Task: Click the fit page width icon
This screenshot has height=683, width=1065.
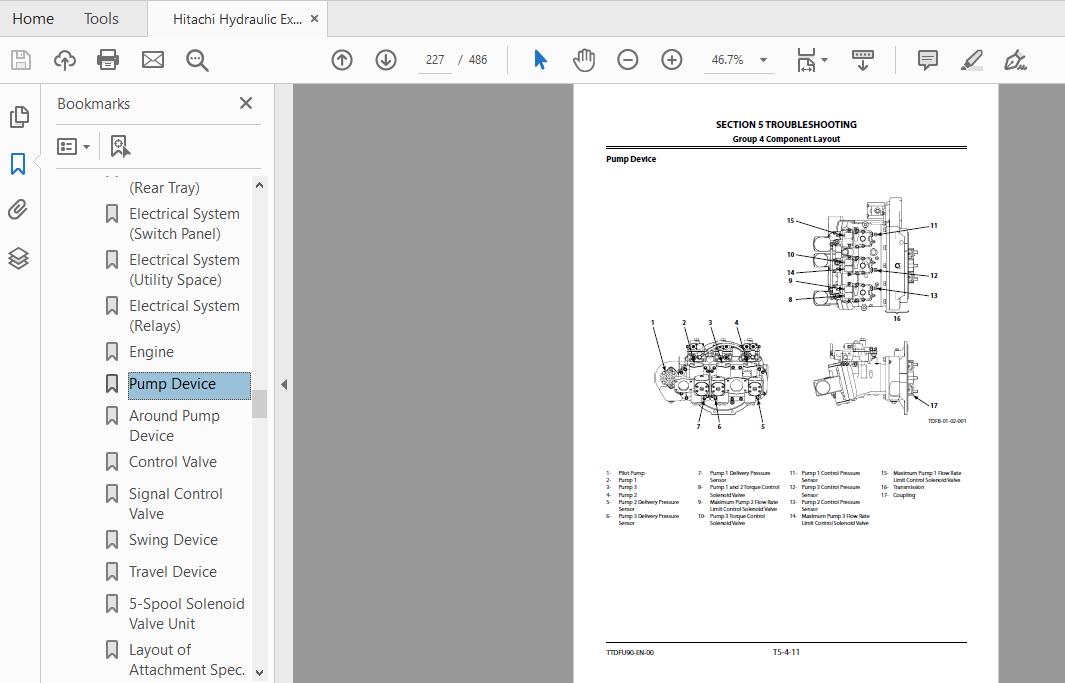Action: [x=806, y=60]
